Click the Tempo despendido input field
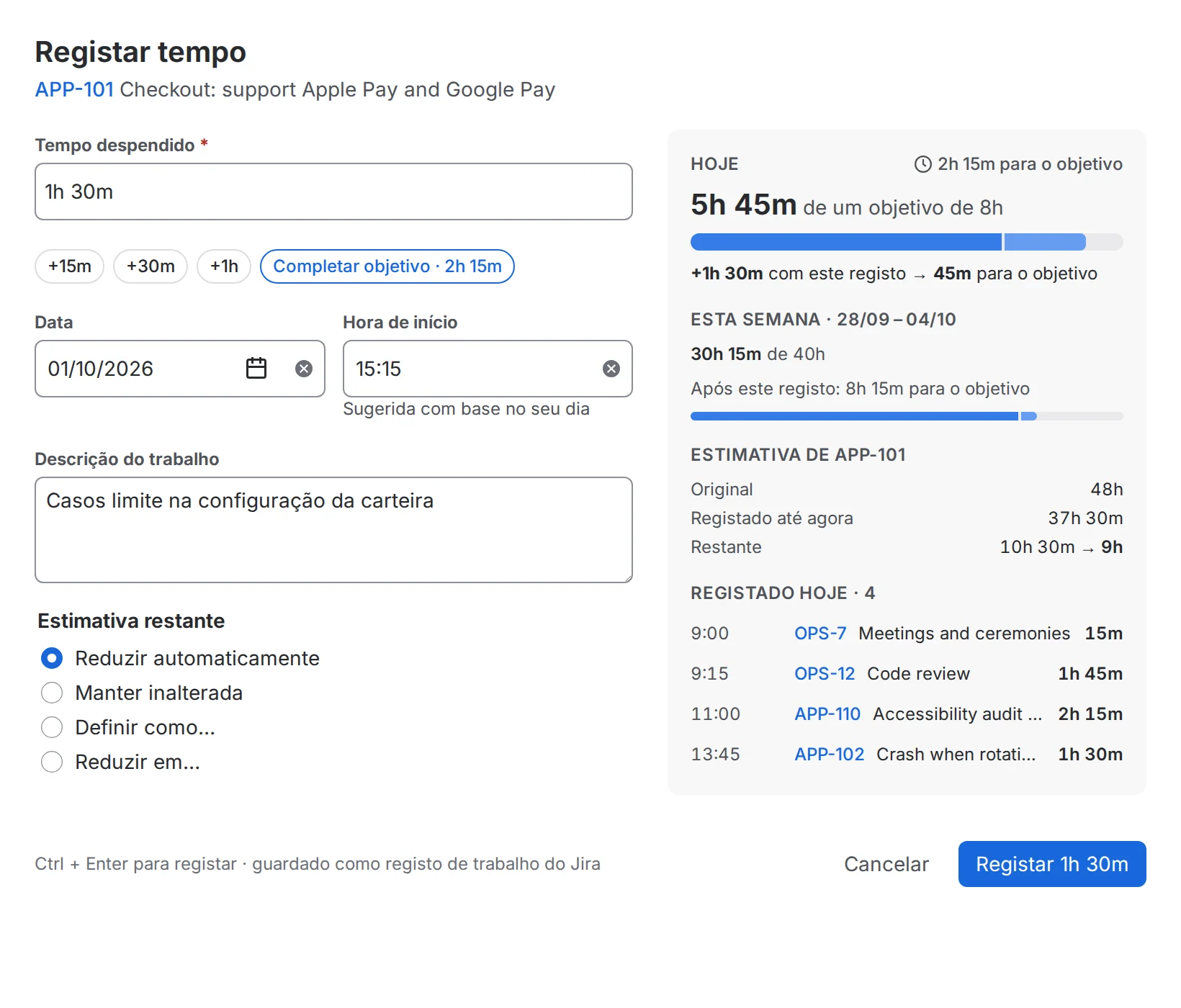Viewport: 1181px width, 1008px height. tap(333, 192)
